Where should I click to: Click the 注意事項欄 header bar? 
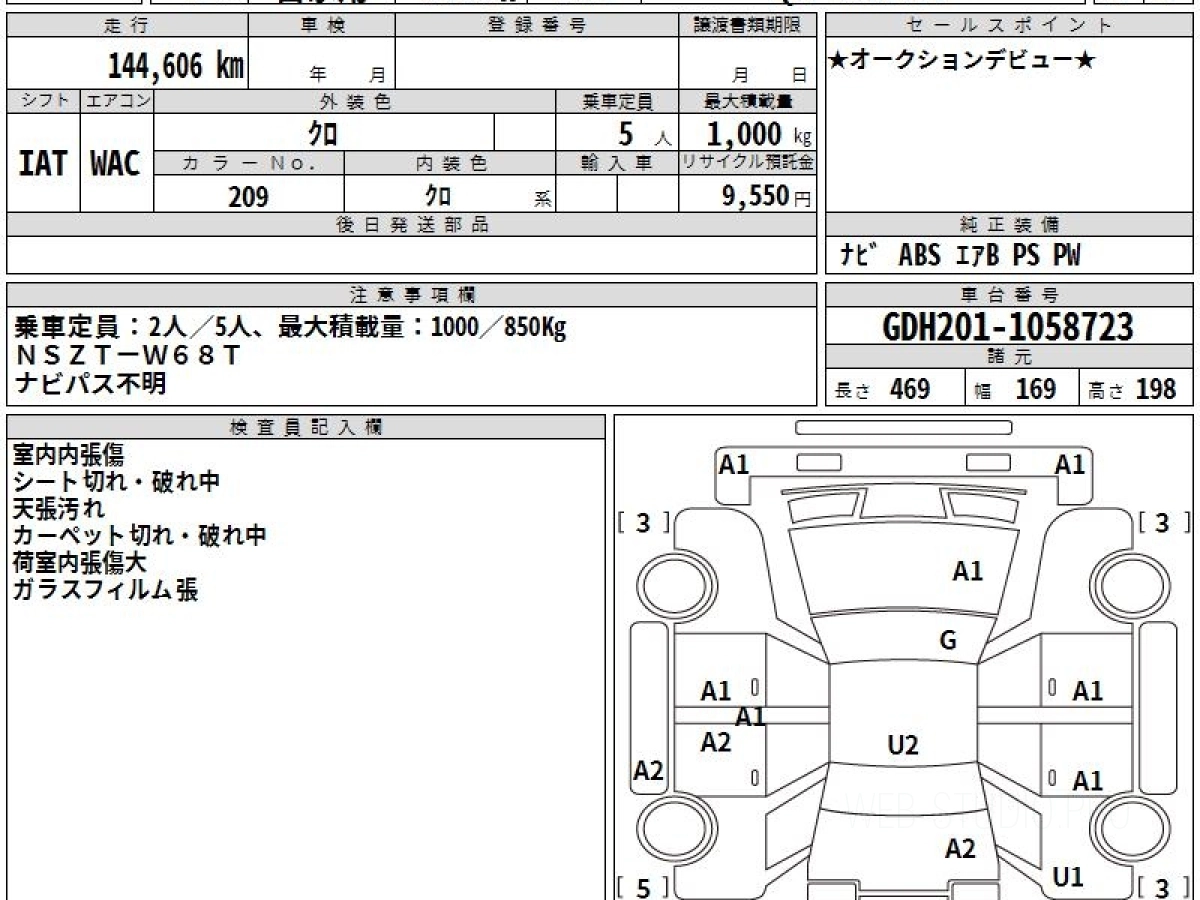tap(412, 295)
